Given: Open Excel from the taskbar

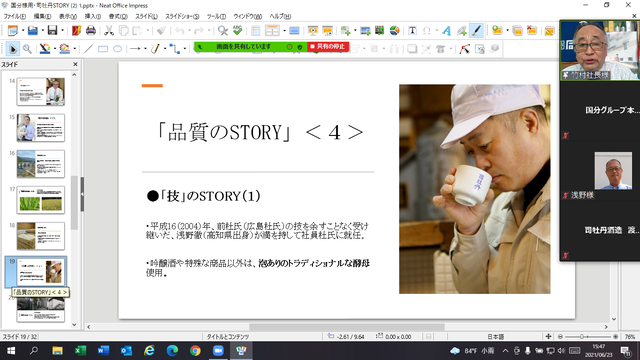Looking at the screenshot, I should coord(80,351).
